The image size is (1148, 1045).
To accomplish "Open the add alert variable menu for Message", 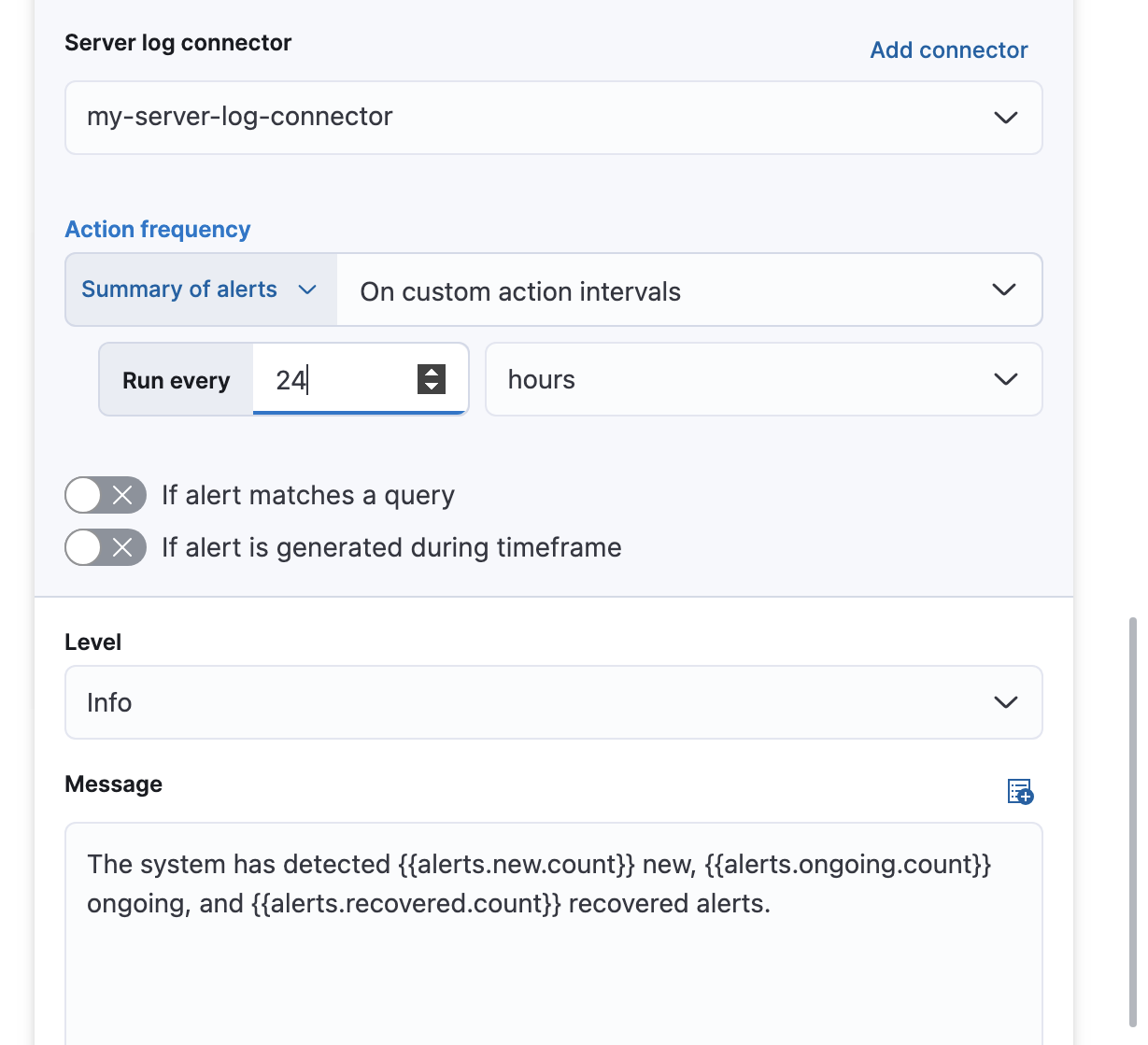I will point(1020,791).
